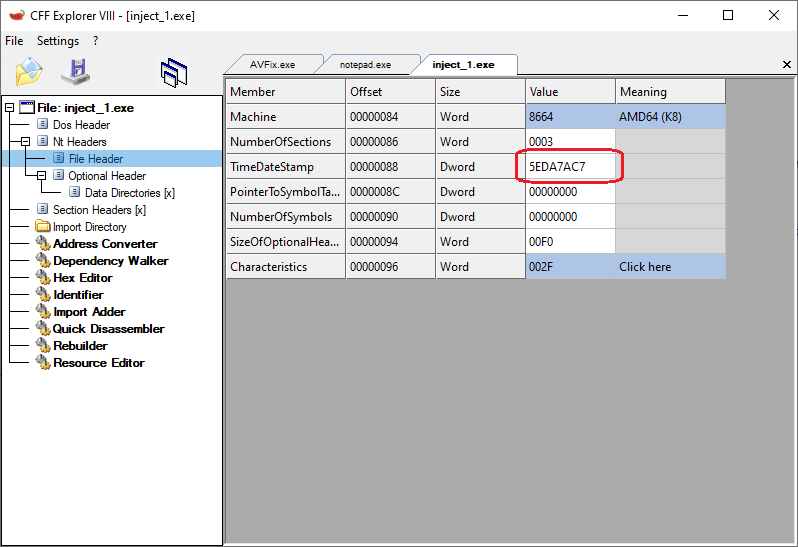
Task: Collapse the File: inject_1.exe root node
Action: tap(9, 107)
